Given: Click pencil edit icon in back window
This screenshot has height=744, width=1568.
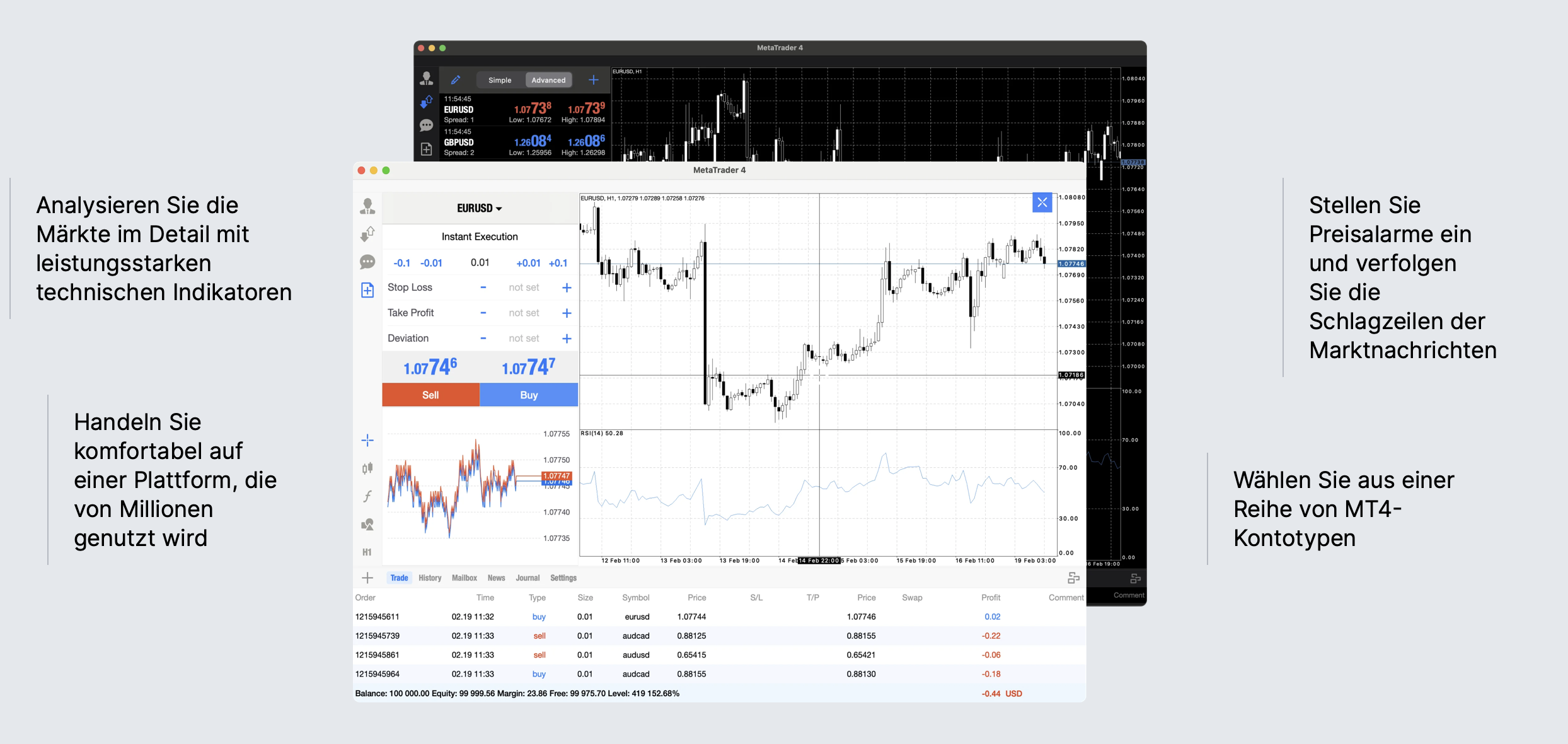Looking at the screenshot, I should [456, 80].
